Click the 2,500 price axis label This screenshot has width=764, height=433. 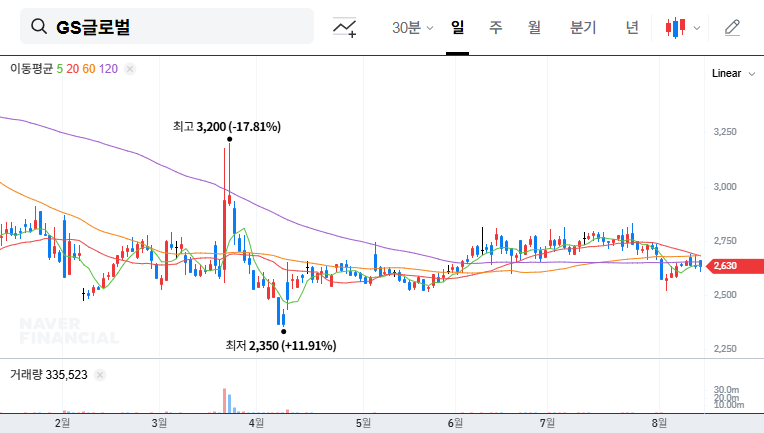(x=725, y=295)
